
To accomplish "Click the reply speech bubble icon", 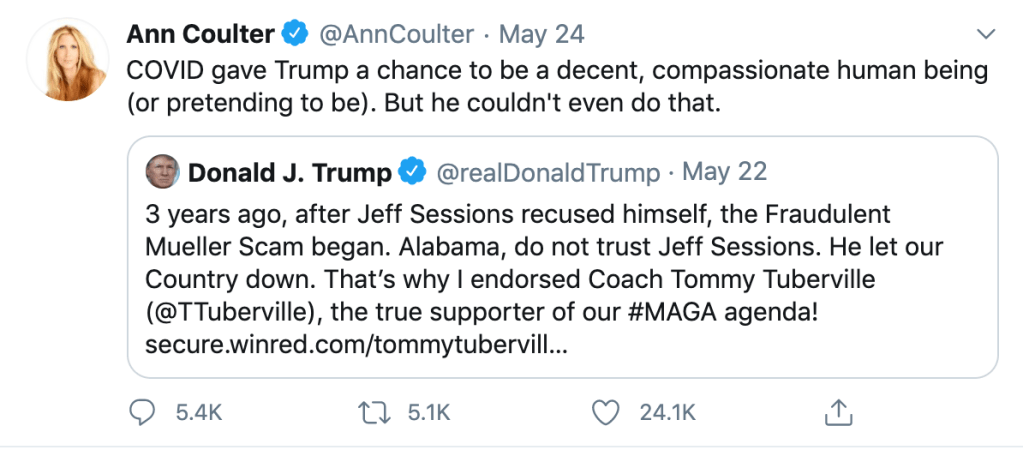I will pyautogui.click(x=143, y=411).
